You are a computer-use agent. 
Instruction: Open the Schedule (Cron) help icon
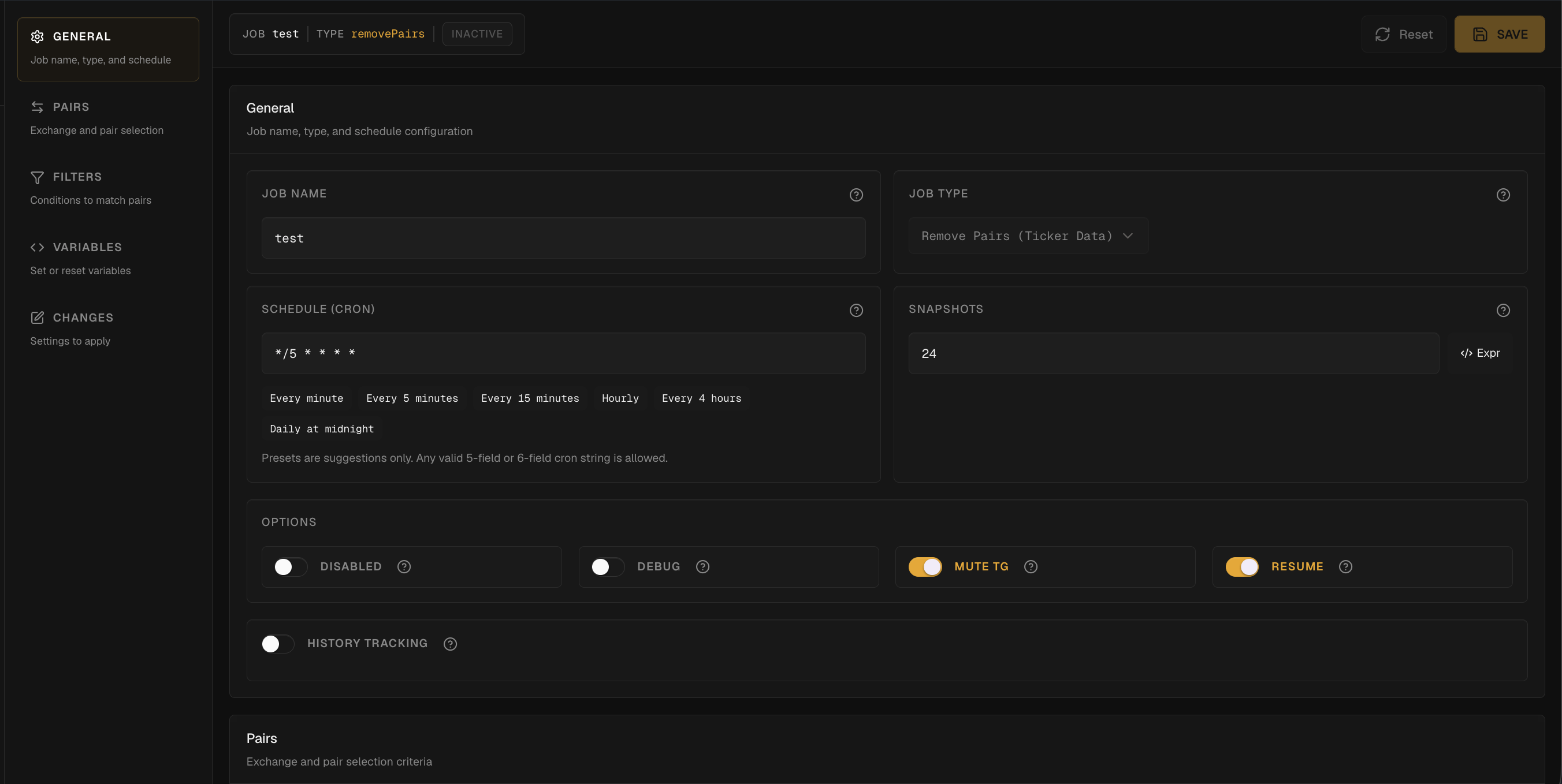pyautogui.click(x=856, y=310)
